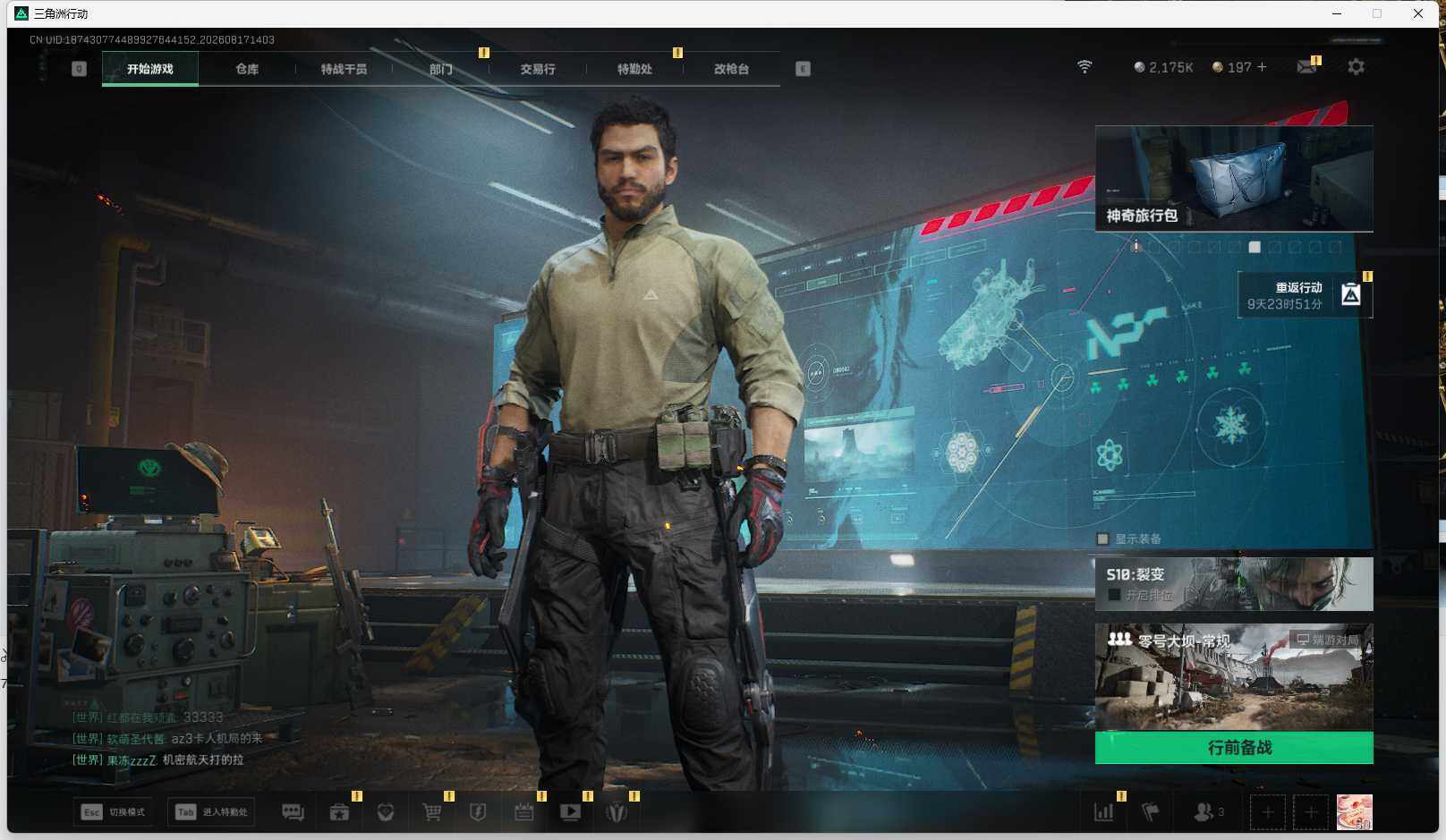Switch to the 改枪台 tab
The height and width of the screenshot is (840, 1446).
731,69
